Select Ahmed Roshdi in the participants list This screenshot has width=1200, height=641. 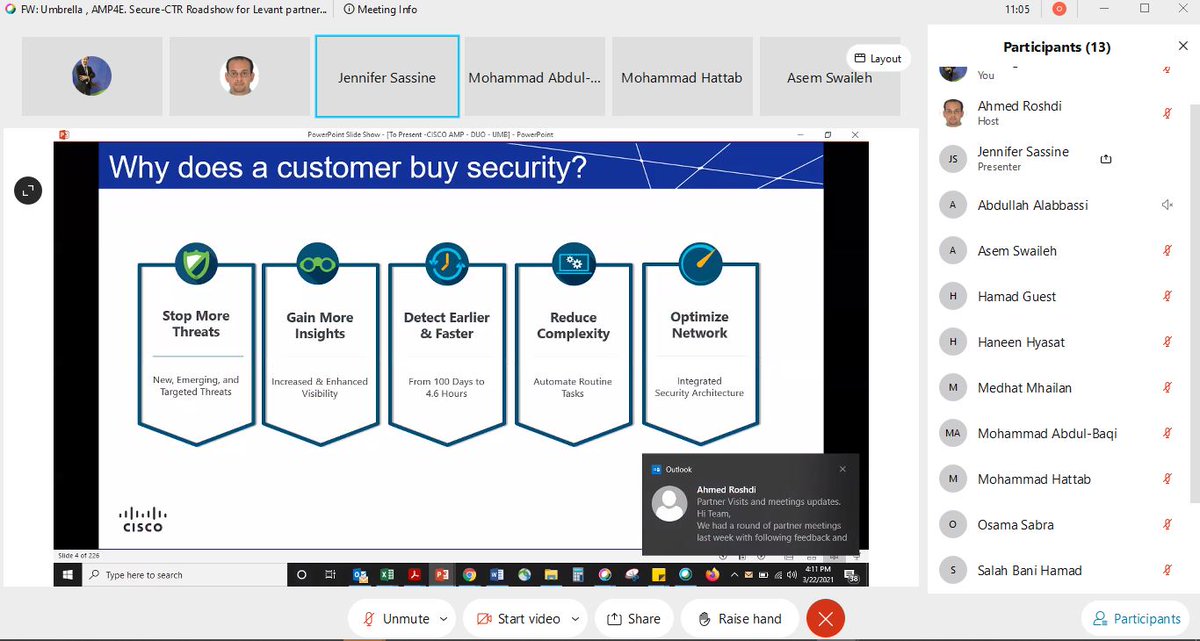pos(1060,113)
